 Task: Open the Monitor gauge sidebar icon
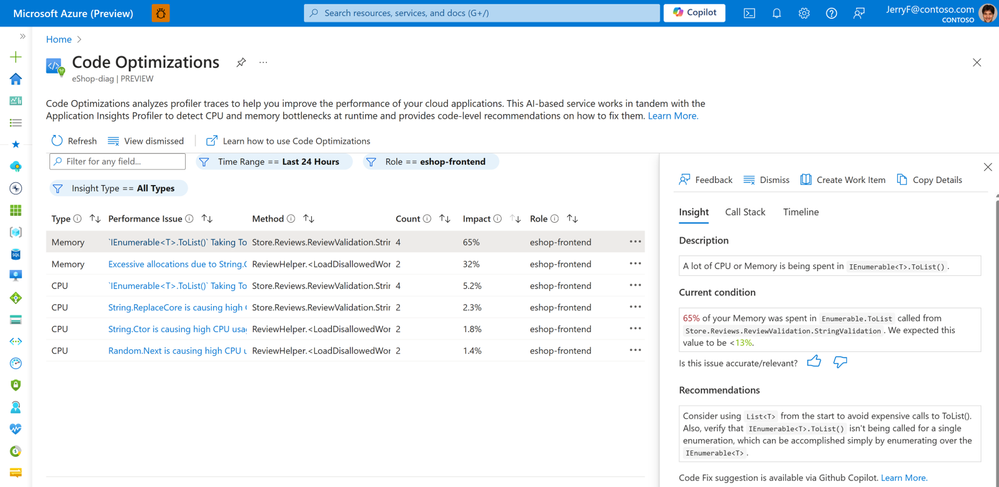[16, 363]
